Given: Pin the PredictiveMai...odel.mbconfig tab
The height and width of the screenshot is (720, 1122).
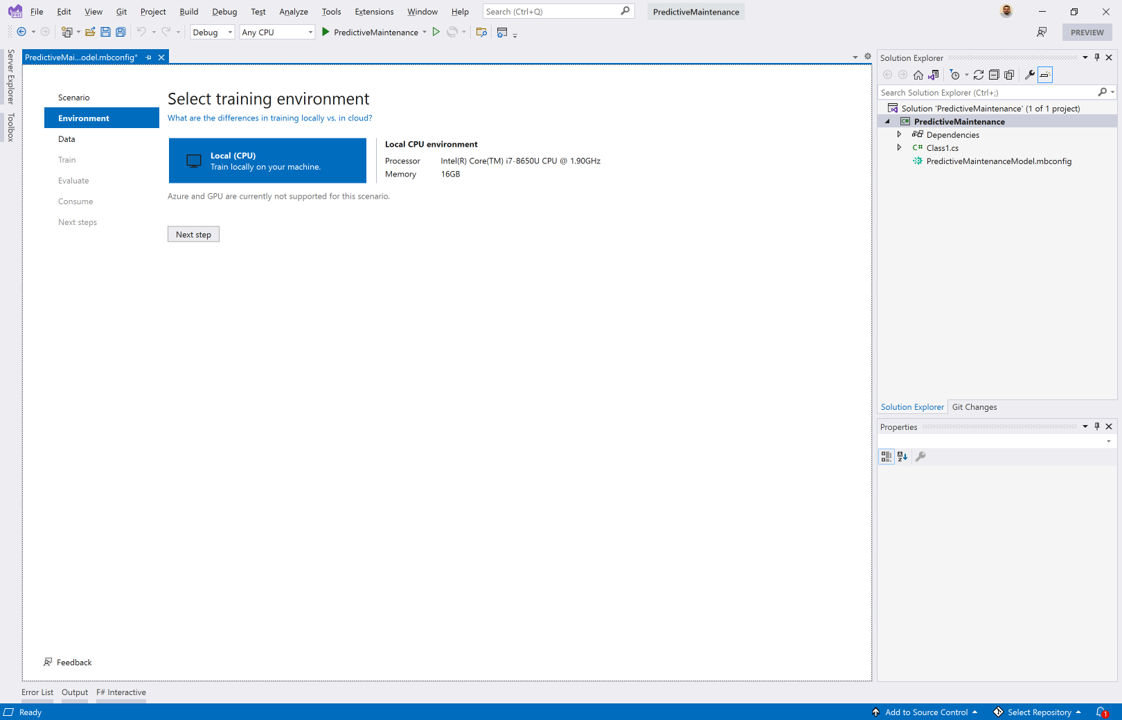Looking at the screenshot, I should [x=149, y=57].
